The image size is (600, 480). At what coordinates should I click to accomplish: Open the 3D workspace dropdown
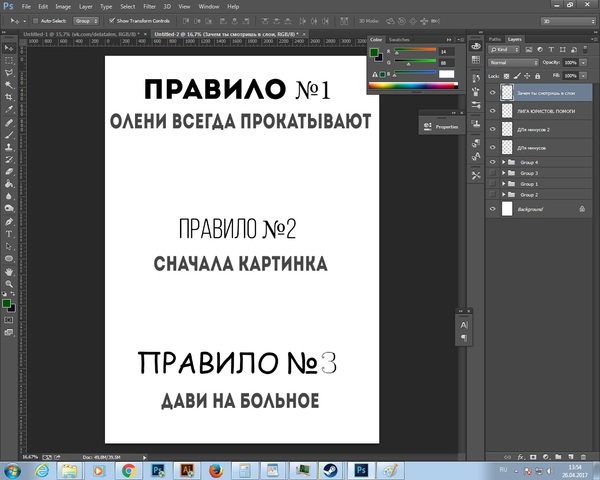(x=568, y=21)
